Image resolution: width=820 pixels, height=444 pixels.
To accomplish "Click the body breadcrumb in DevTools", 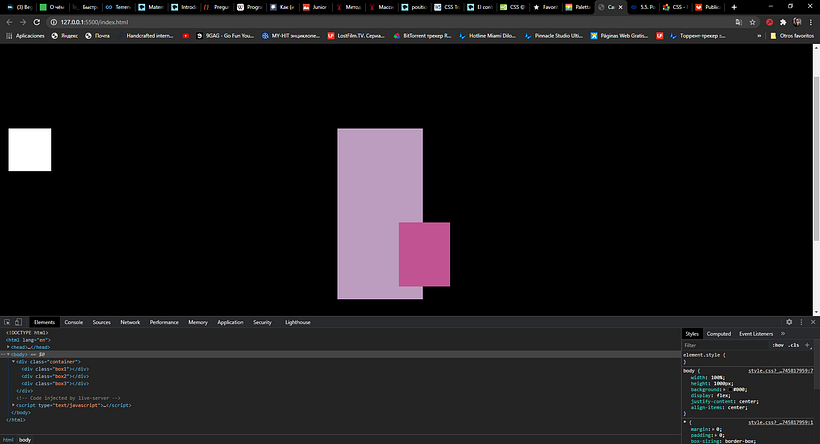I will [25, 440].
